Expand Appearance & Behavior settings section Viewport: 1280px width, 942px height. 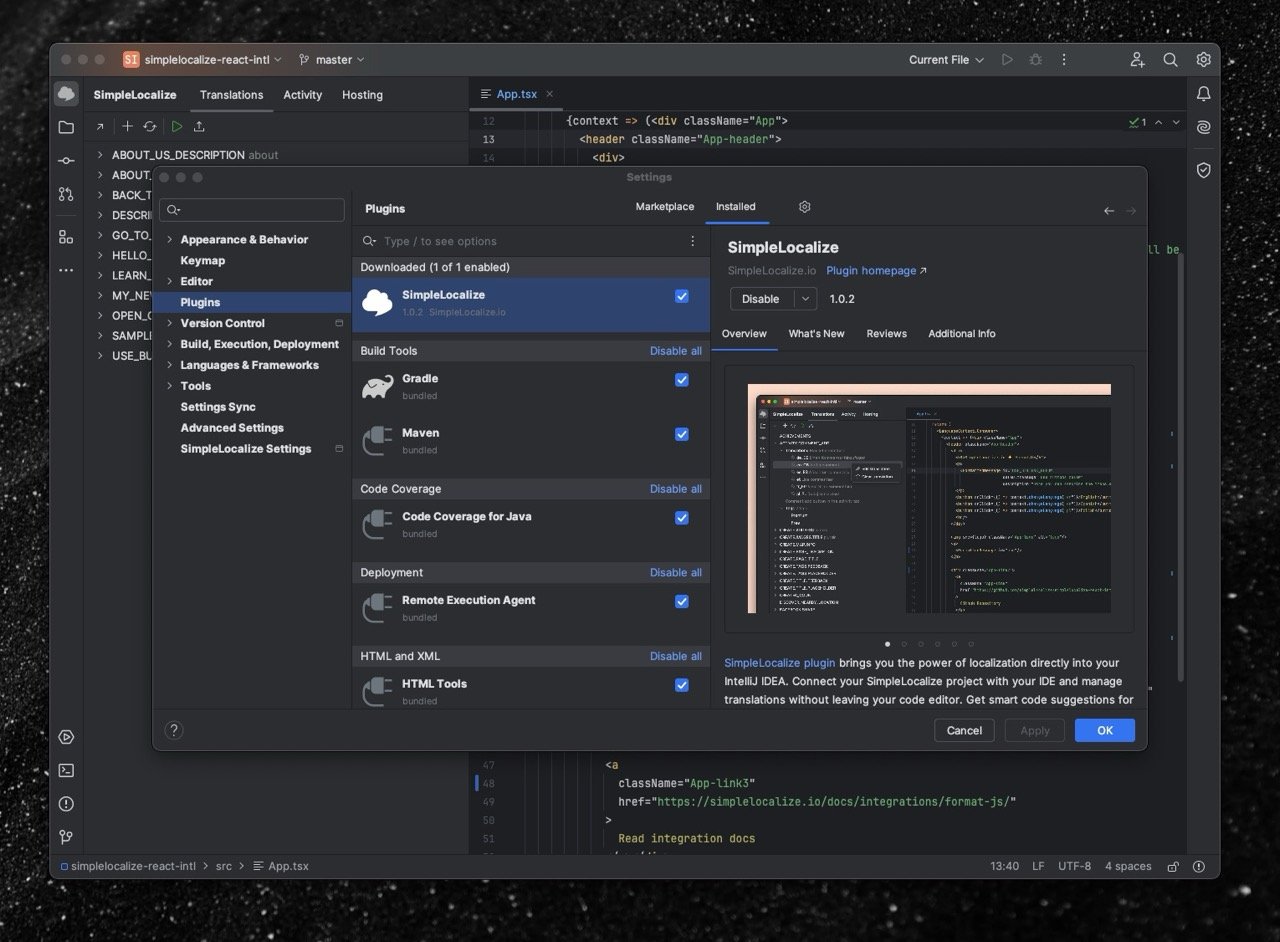(170, 240)
